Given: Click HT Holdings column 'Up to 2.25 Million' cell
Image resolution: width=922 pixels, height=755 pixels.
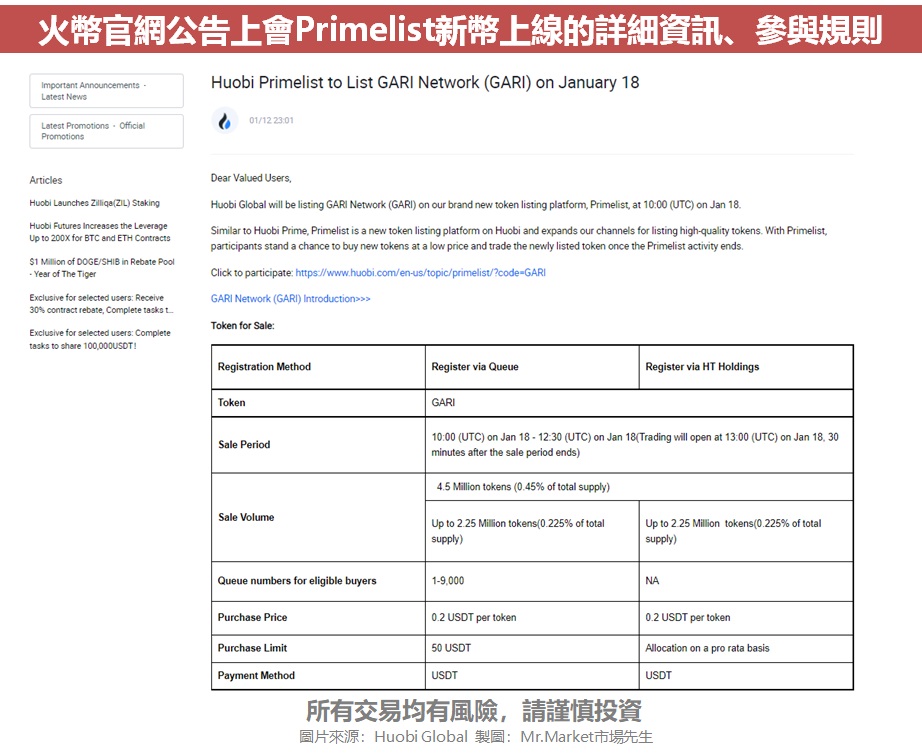Looking at the screenshot, I should click(x=746, y=531).
